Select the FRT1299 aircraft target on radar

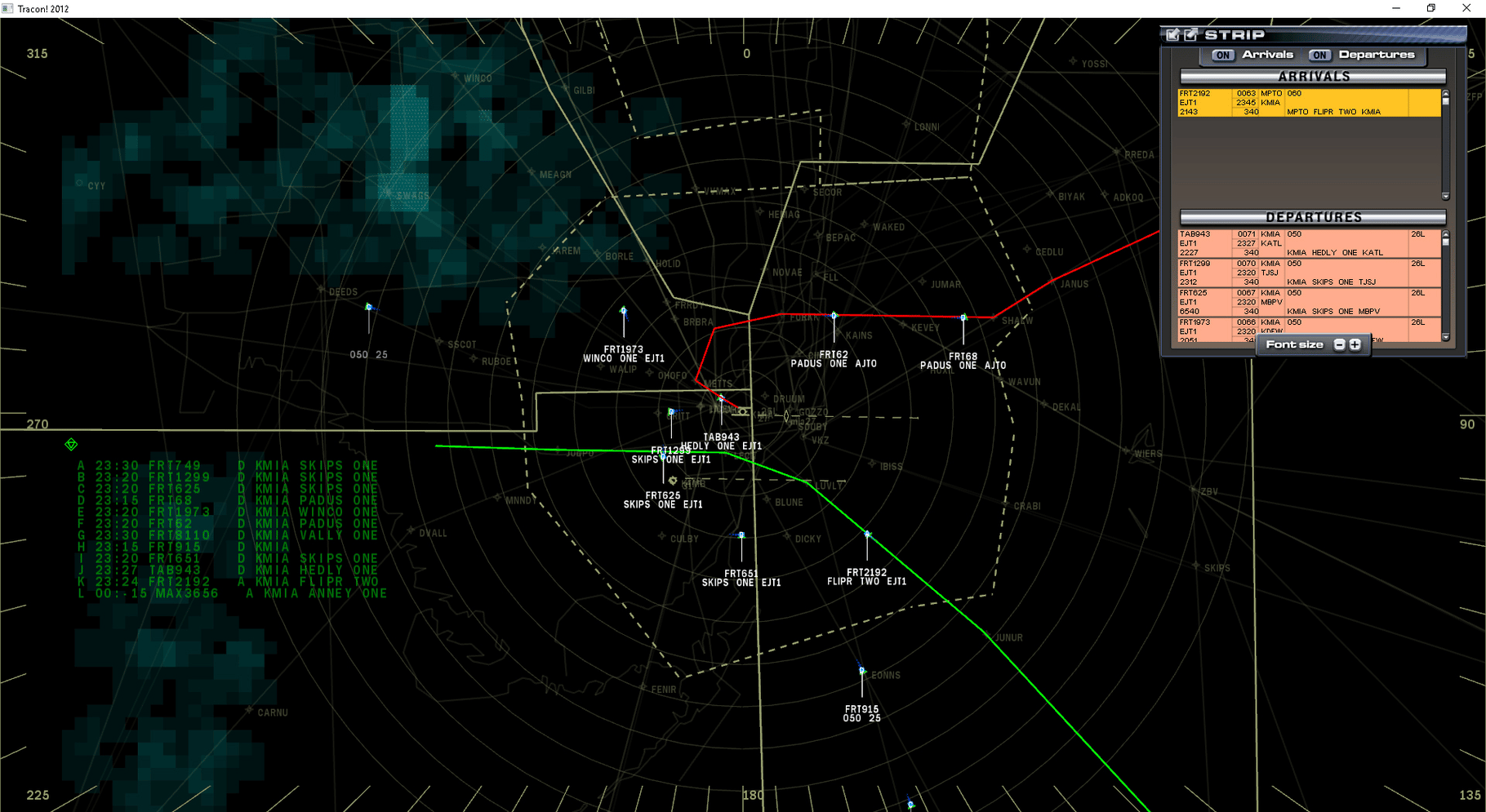(x=671, y=411)
